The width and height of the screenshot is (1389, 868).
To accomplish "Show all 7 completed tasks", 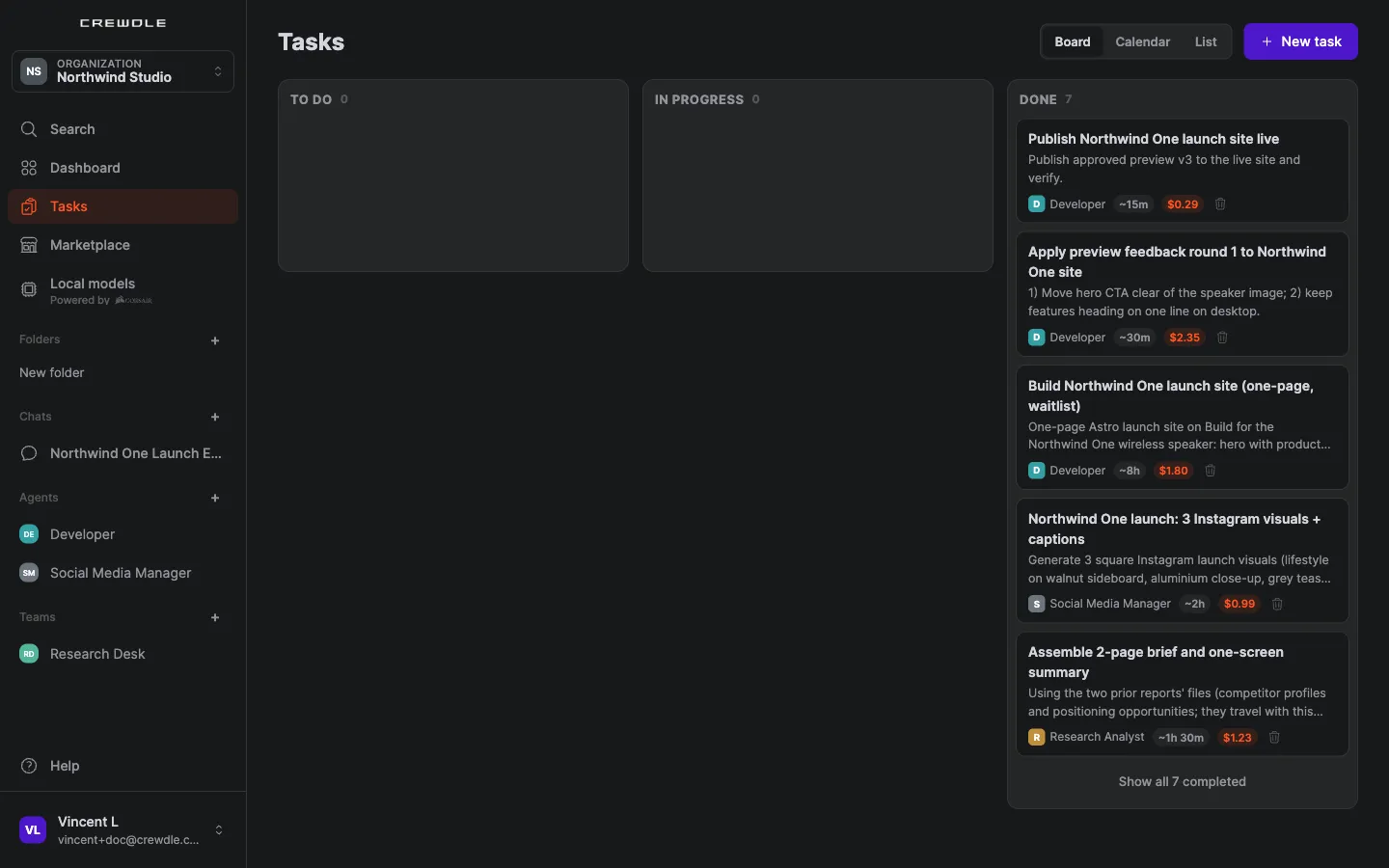I will [x=1182, y=782].
